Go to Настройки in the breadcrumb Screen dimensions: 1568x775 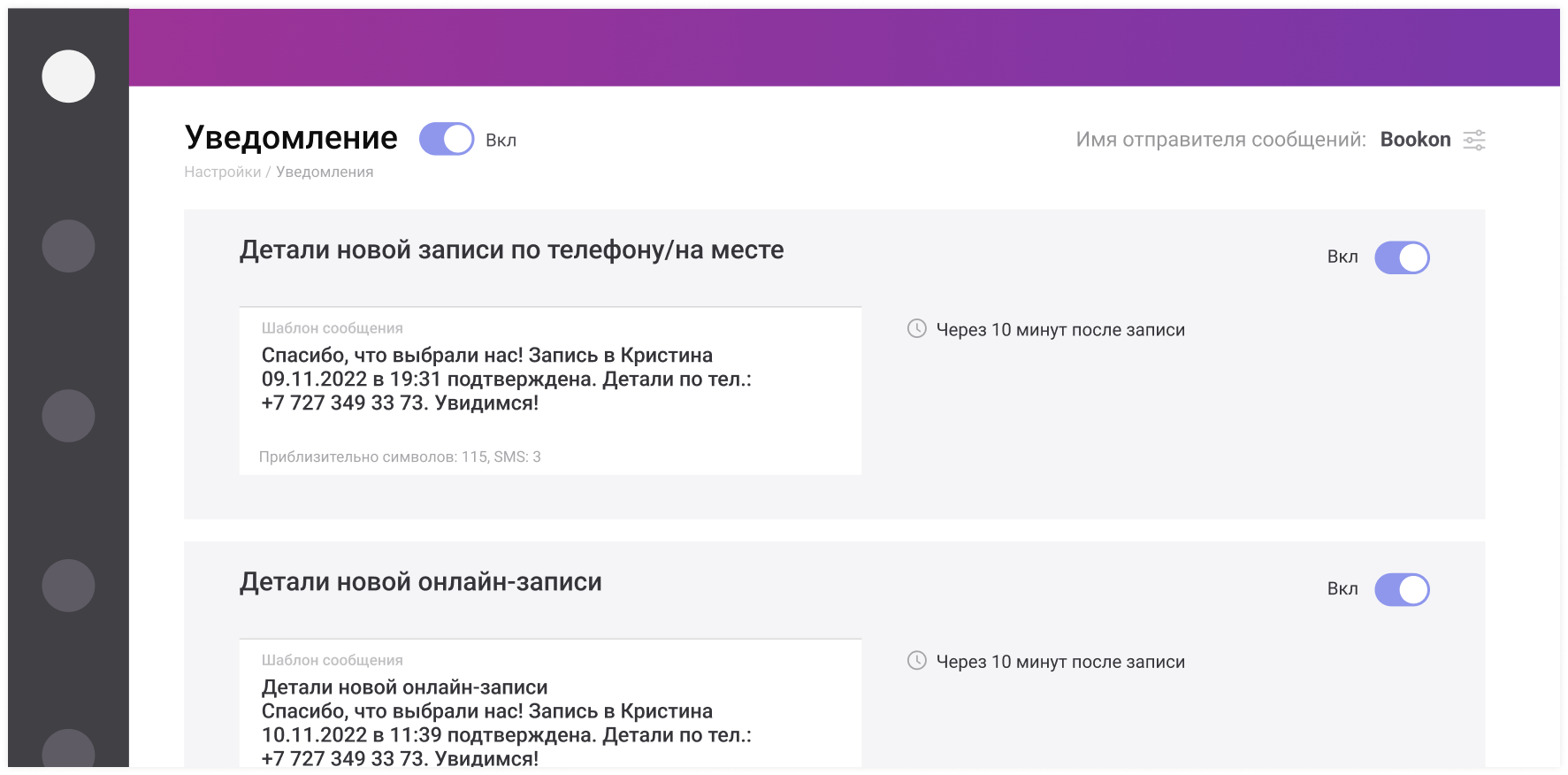tap(222, 172)
